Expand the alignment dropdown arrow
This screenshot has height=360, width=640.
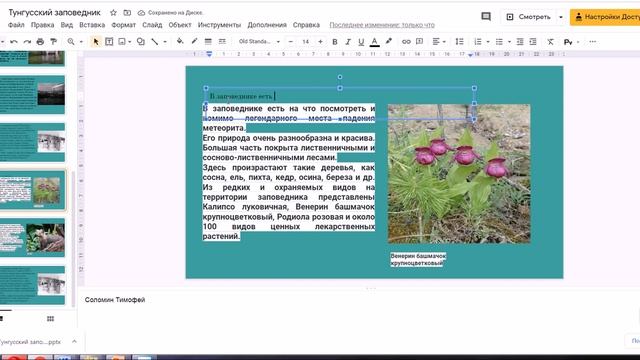444,42
